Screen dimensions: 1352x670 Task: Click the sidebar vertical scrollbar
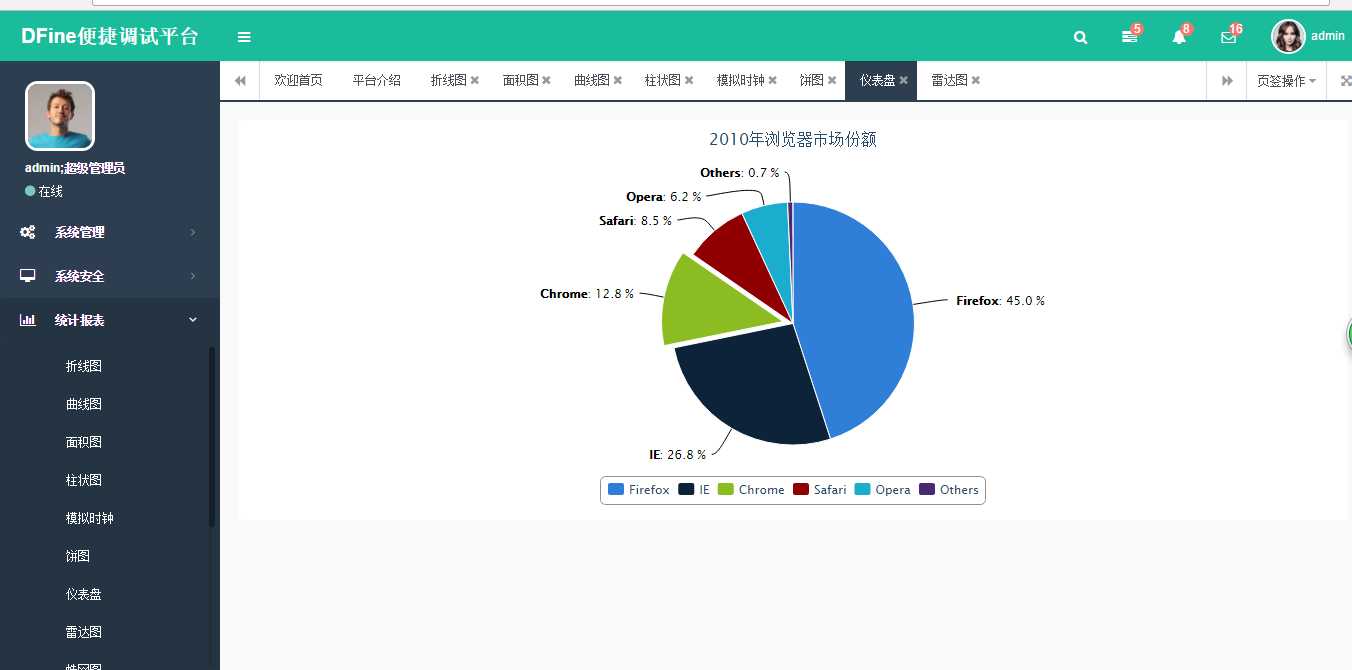click(x=212, y=436)
